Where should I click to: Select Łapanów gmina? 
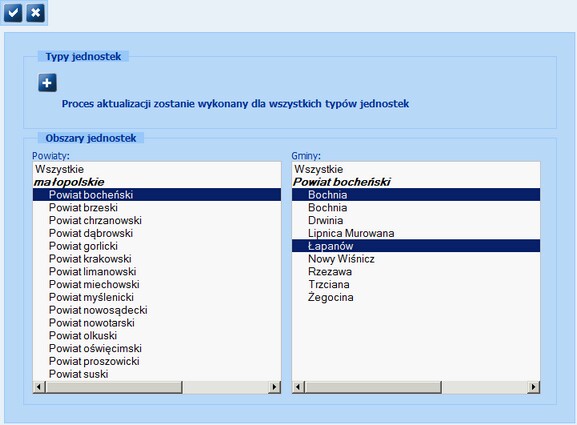[416, 246]
